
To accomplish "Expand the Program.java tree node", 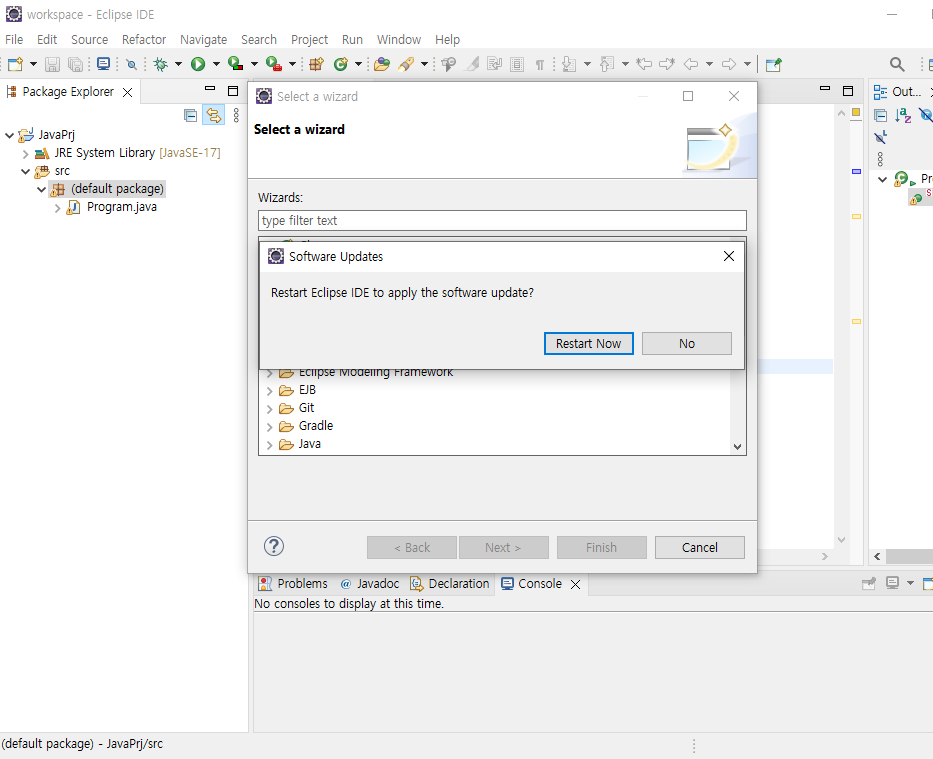I will [x=58, y=208].
